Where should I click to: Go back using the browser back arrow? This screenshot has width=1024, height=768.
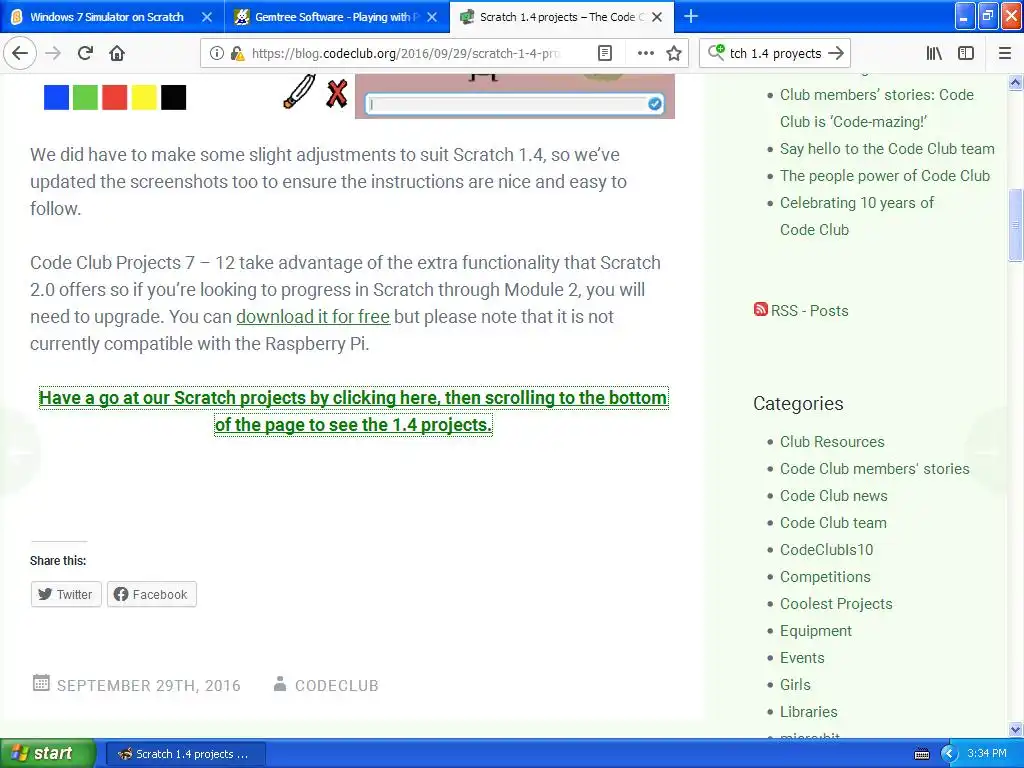(x=20, y=53)
